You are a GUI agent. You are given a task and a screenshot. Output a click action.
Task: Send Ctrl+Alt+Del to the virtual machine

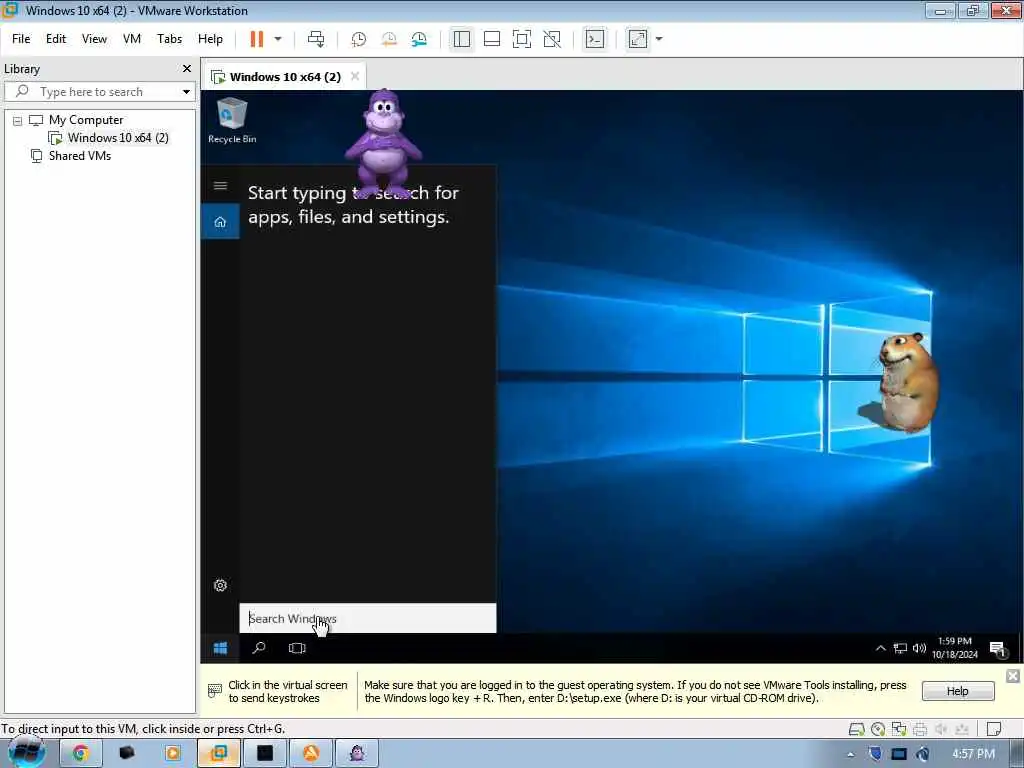(x=316, y=39)
